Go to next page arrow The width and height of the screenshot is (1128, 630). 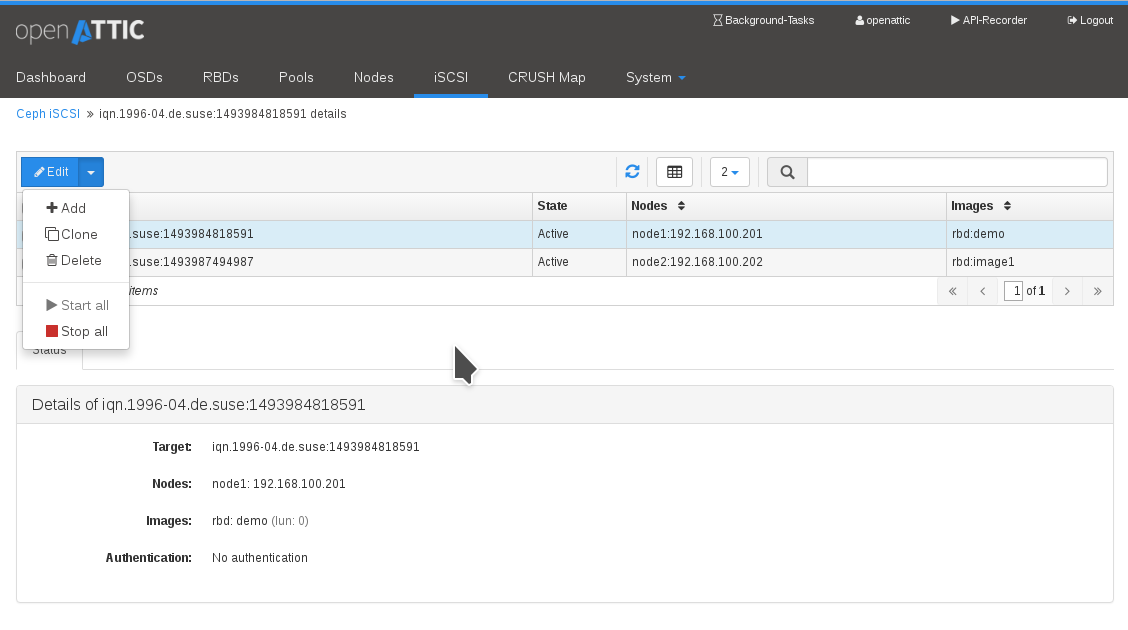1068,291
